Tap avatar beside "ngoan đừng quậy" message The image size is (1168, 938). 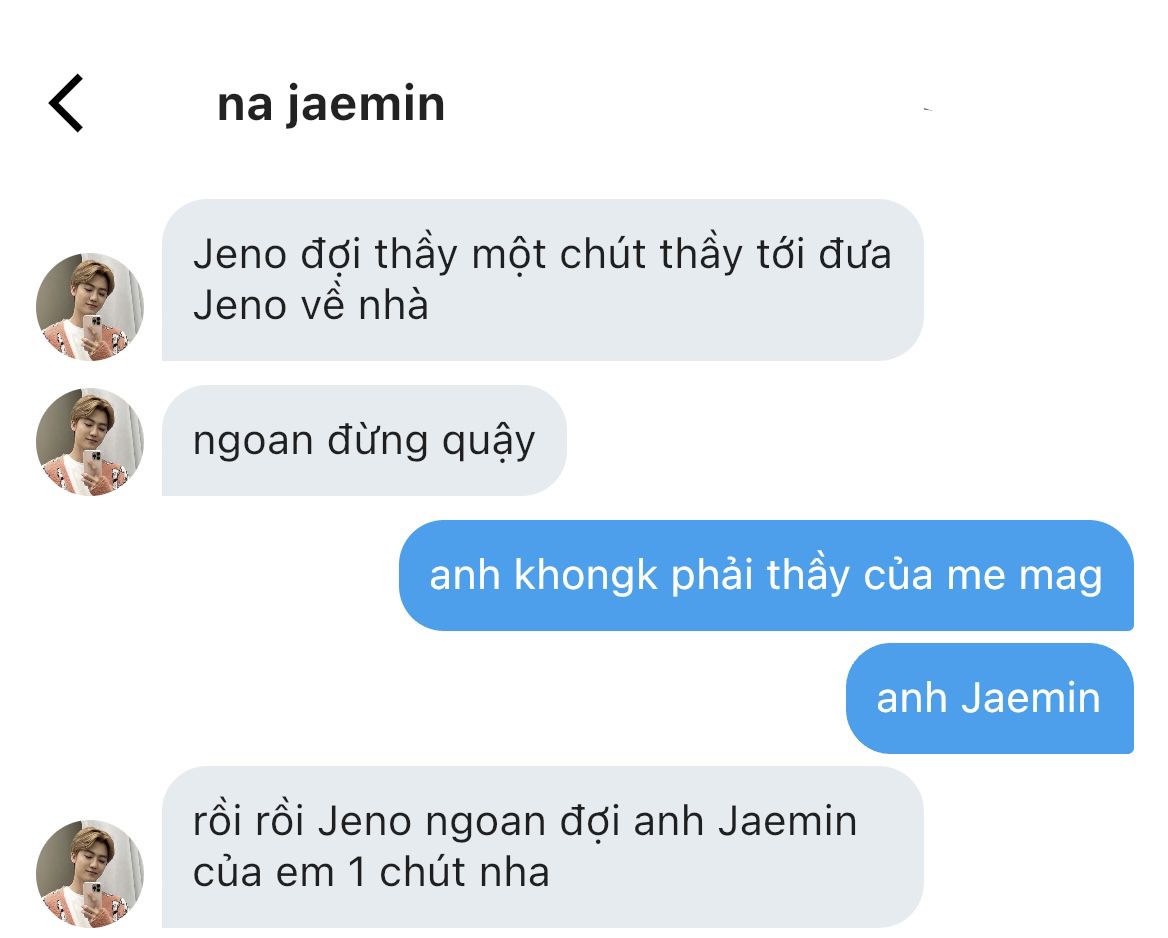click(x=90, y=442)
